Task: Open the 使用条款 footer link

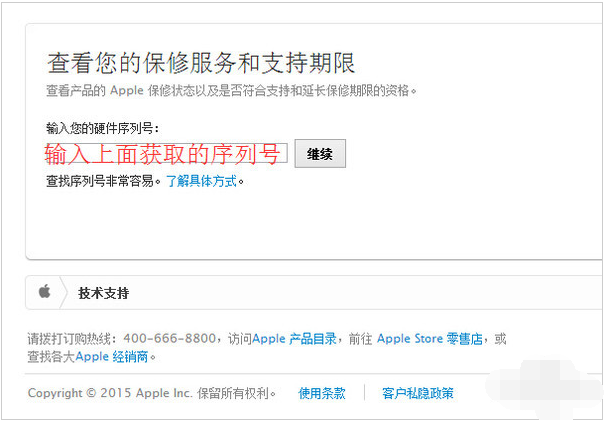Action: 322,393
